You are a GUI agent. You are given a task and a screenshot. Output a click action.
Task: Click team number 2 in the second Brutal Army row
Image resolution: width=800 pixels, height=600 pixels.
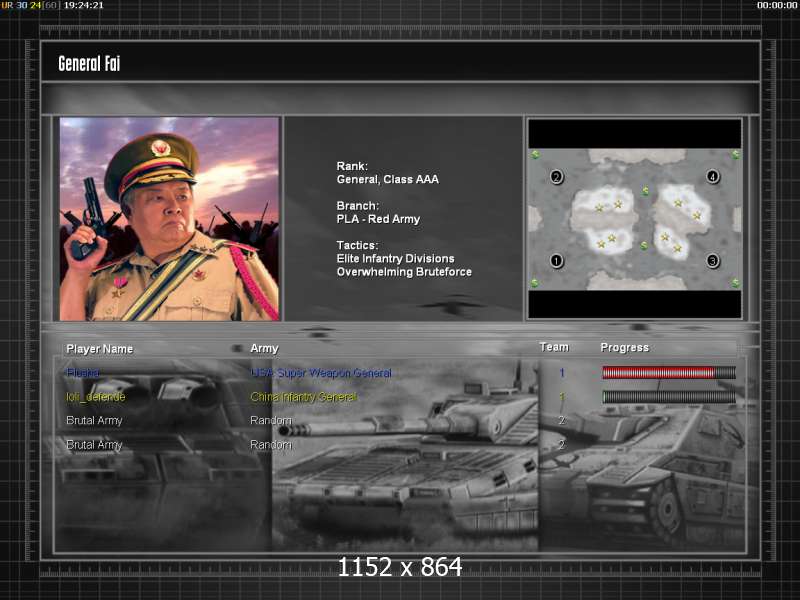point(562,444)
